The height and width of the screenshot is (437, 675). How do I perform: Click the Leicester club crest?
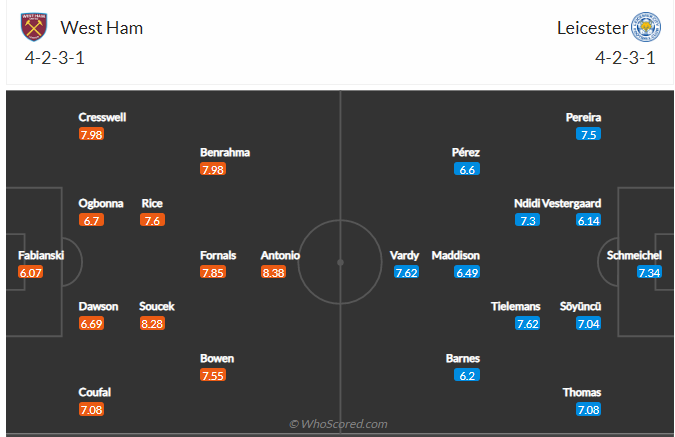645,26
